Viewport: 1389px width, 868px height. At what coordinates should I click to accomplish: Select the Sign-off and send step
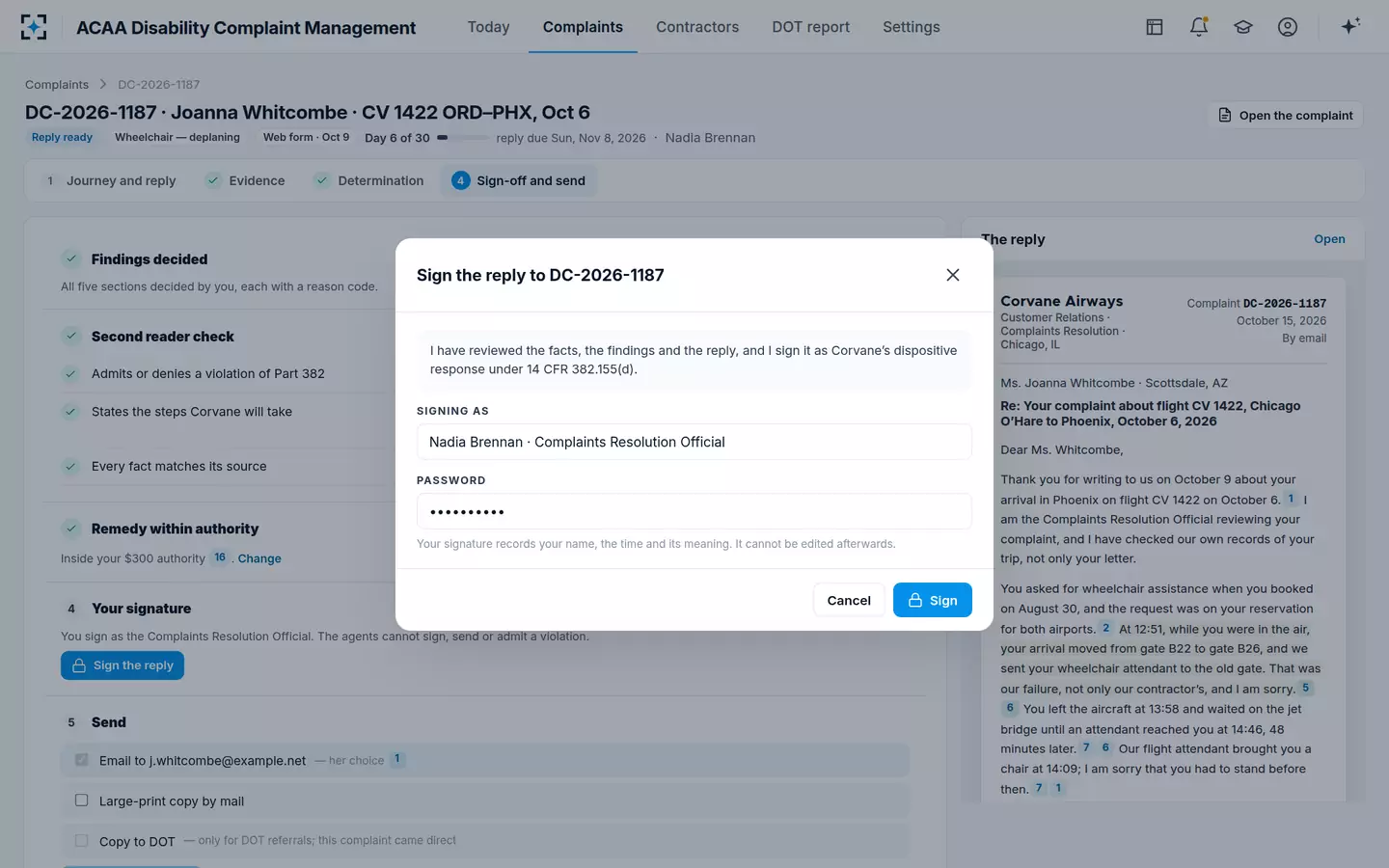click(x=519, y=180)
